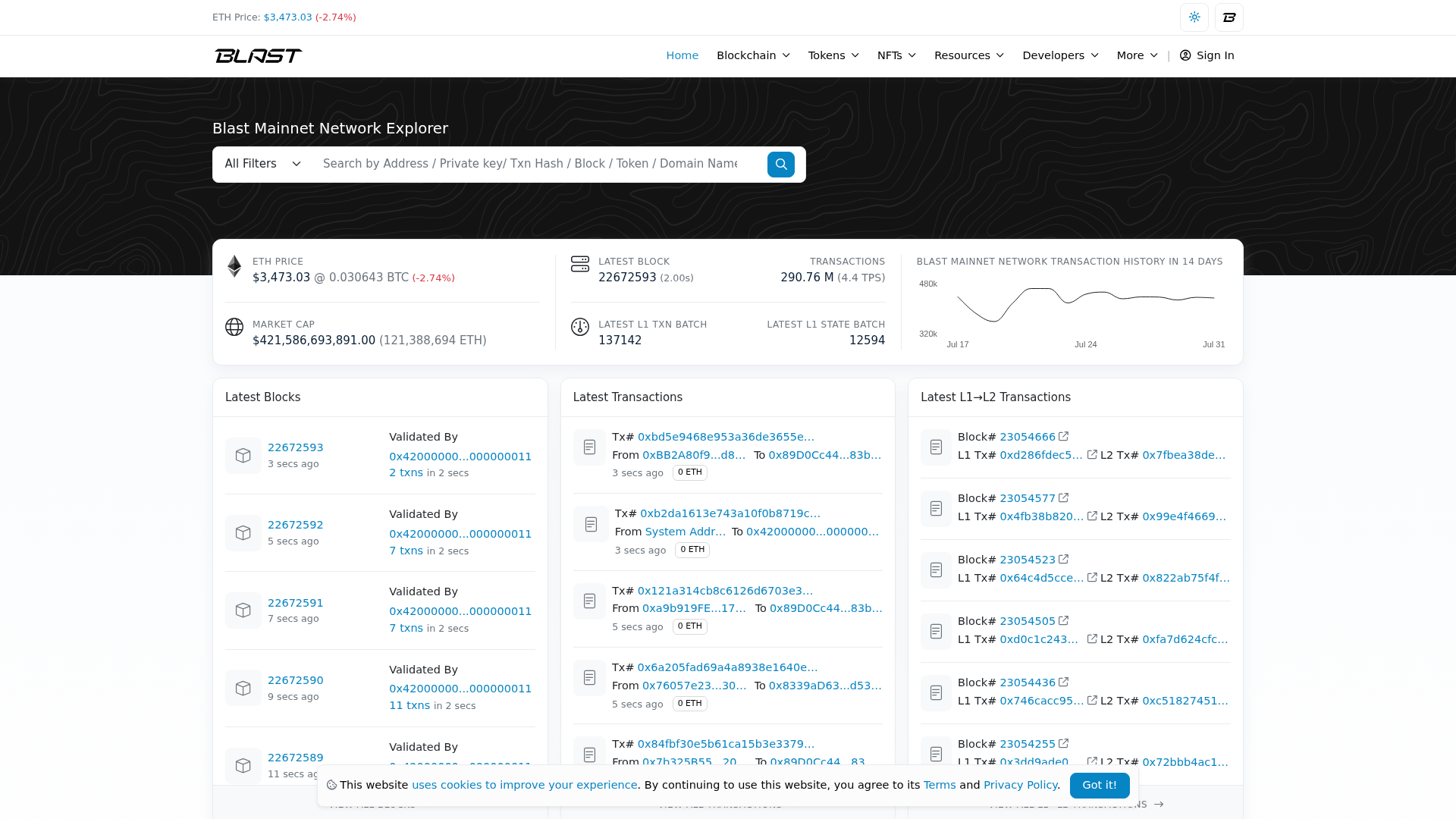
Task: Open the NFTs menu
Action: pyautogui.click(x=895, y=55)
